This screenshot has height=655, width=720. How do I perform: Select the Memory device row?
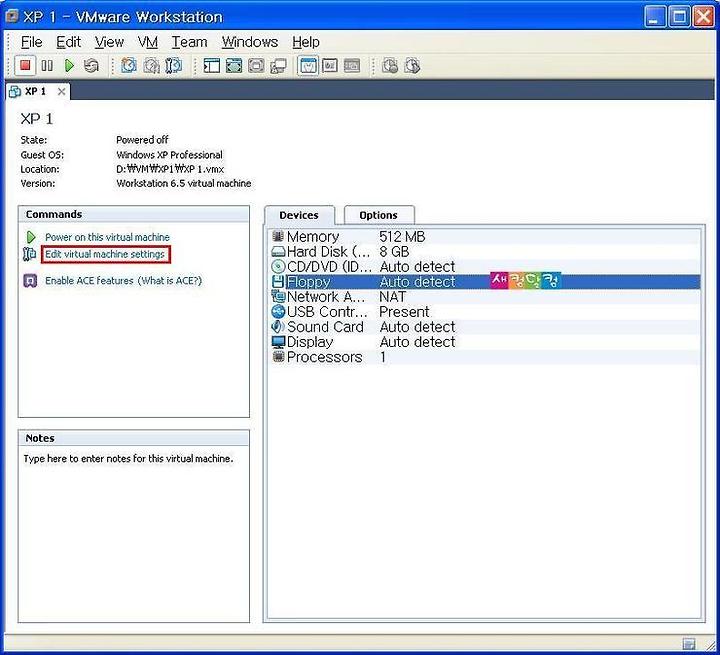pyautogui.click(x=485, y=237)
